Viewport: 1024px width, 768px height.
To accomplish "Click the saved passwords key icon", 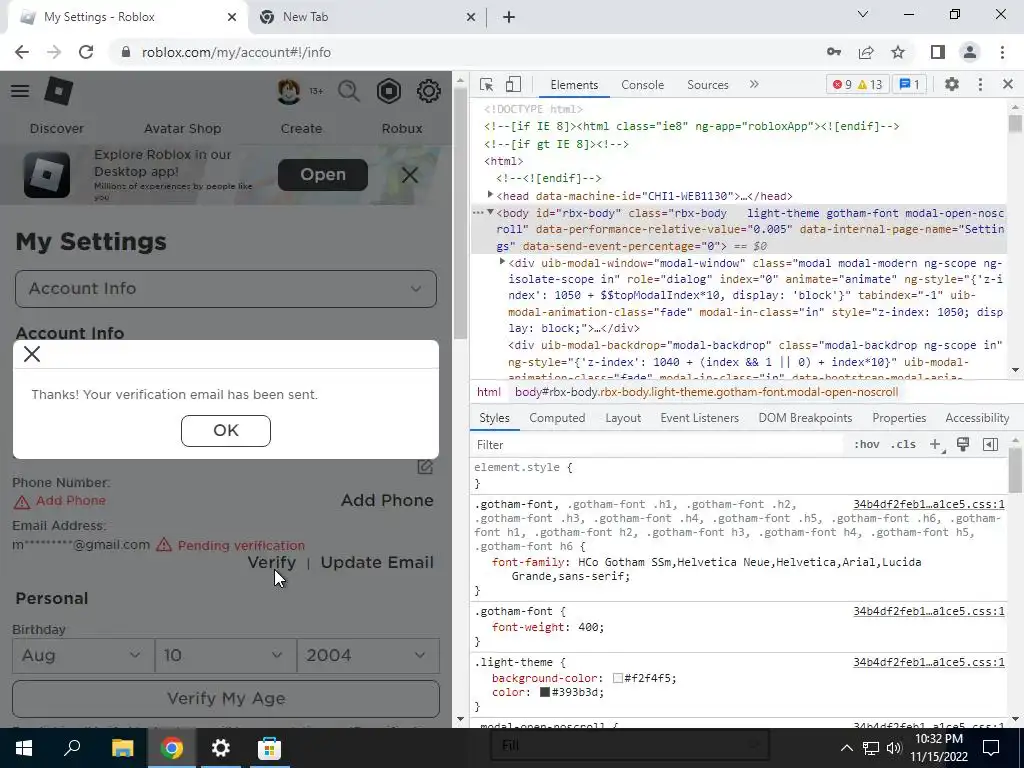I will (834, 52).
